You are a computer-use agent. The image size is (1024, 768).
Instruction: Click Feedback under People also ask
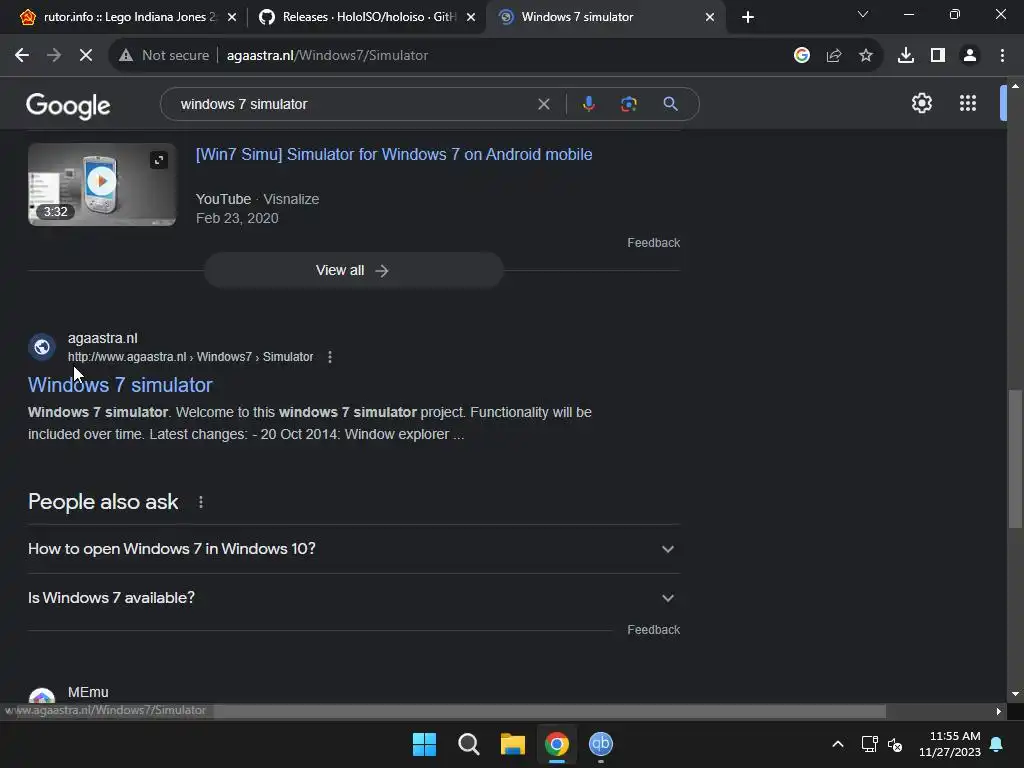click(653, 630)
